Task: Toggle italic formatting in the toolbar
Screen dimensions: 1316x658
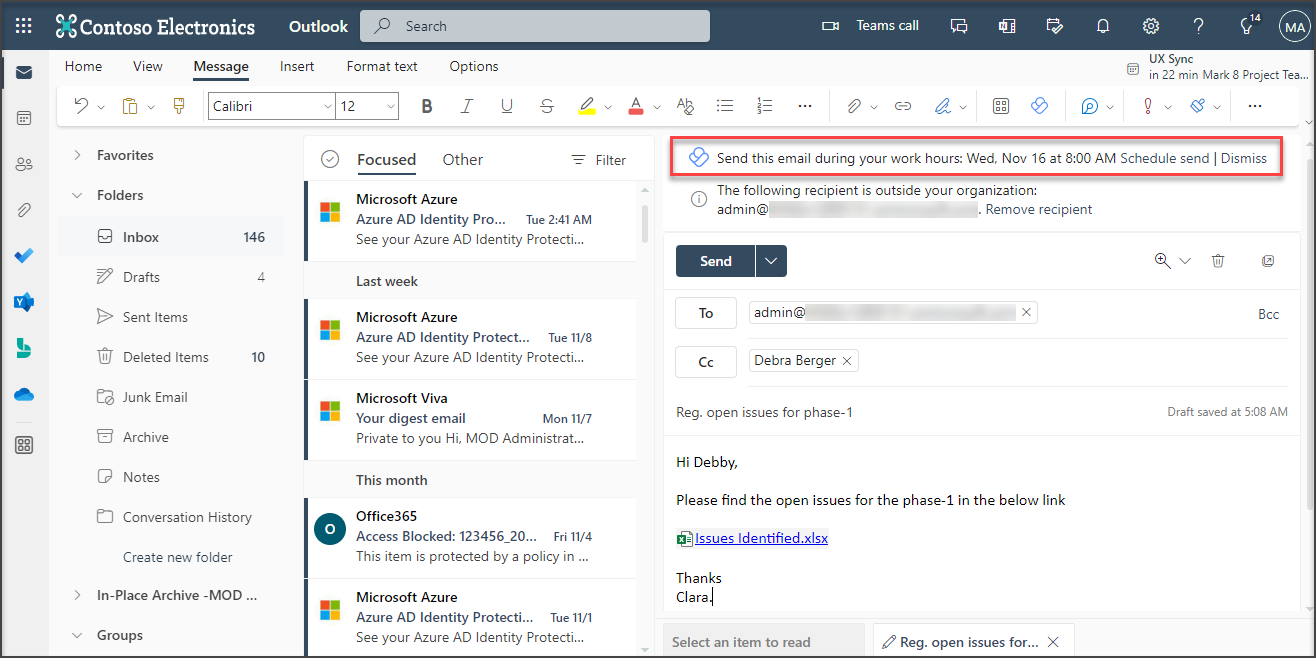Action: 467,106
